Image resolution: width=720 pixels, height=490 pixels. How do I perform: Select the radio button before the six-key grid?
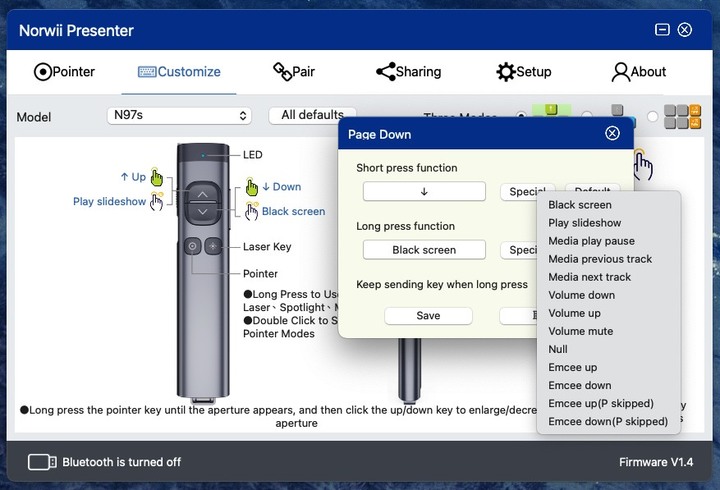[x=652, y=117]
